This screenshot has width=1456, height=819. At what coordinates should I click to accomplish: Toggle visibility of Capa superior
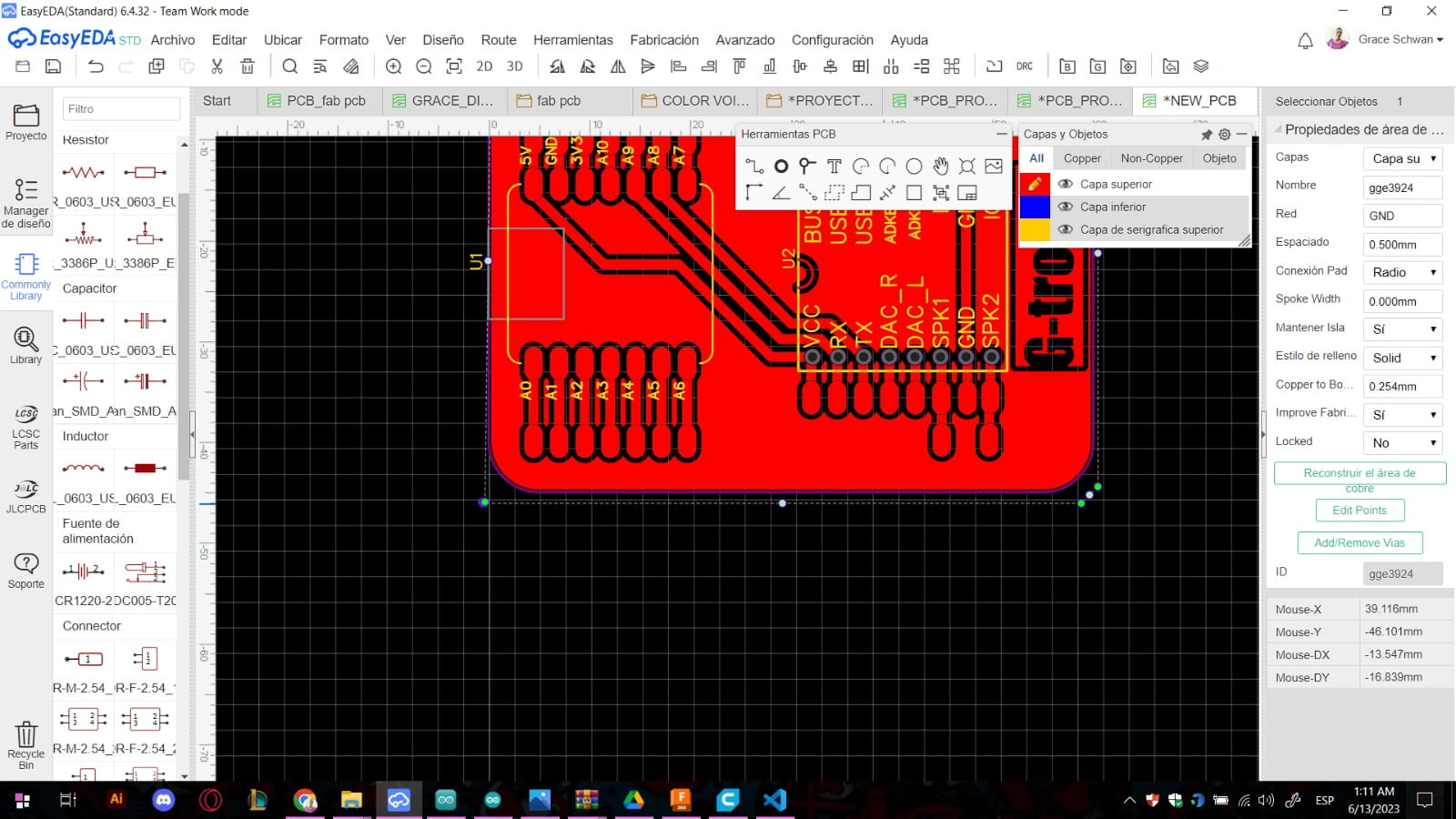[x=1066, y=184]
